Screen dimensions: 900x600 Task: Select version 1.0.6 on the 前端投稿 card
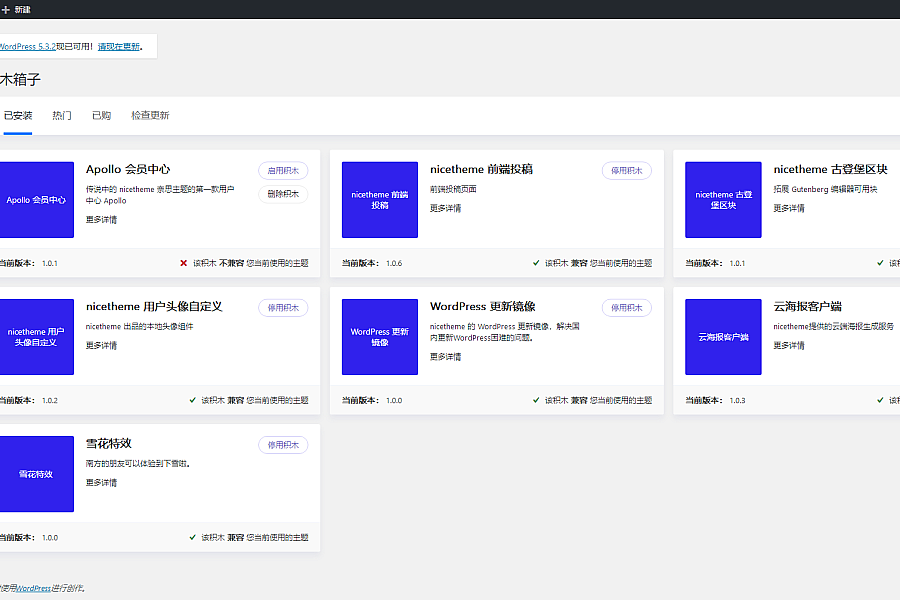coord(394,263)
